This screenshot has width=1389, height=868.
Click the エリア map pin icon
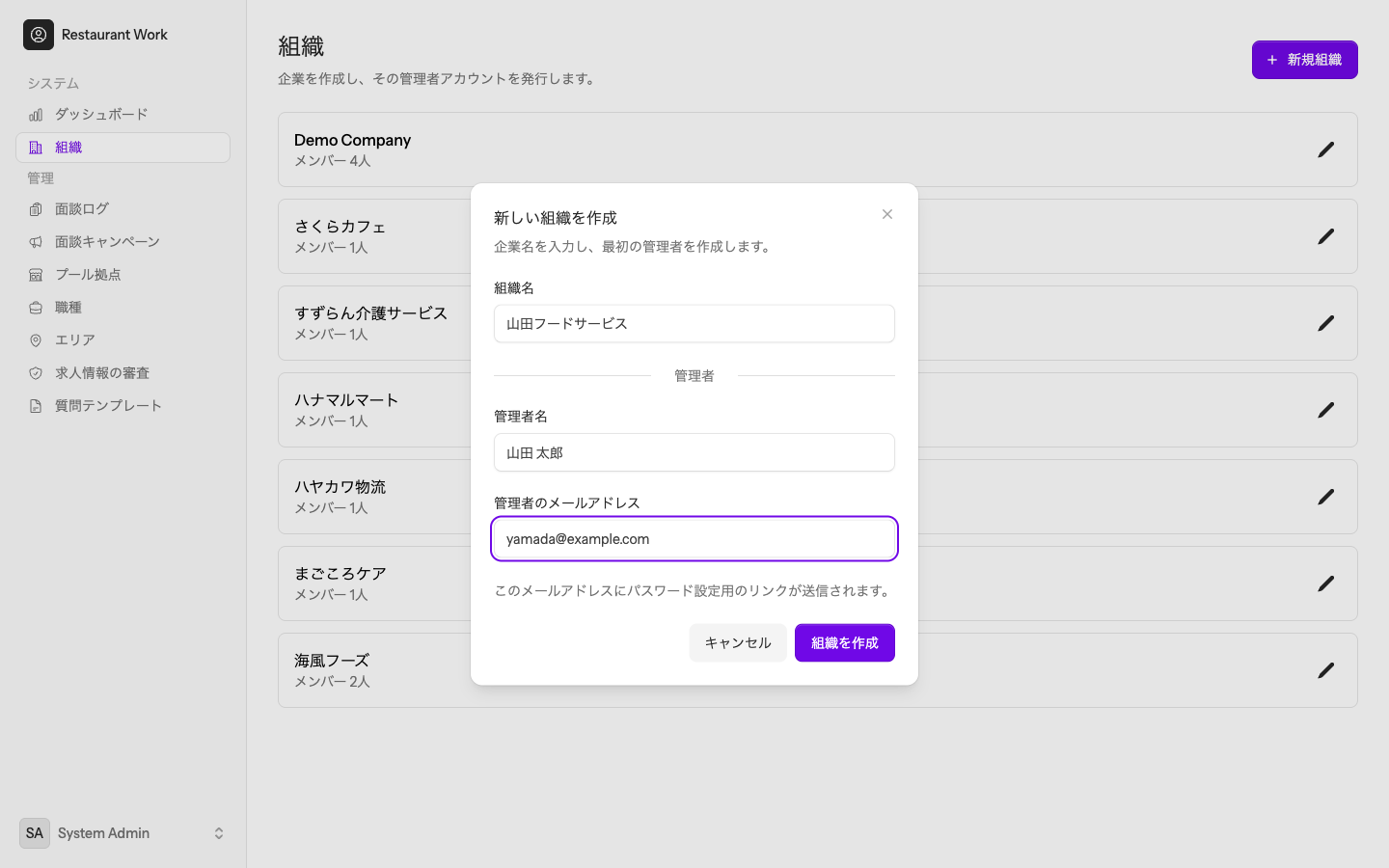(36, 340)
